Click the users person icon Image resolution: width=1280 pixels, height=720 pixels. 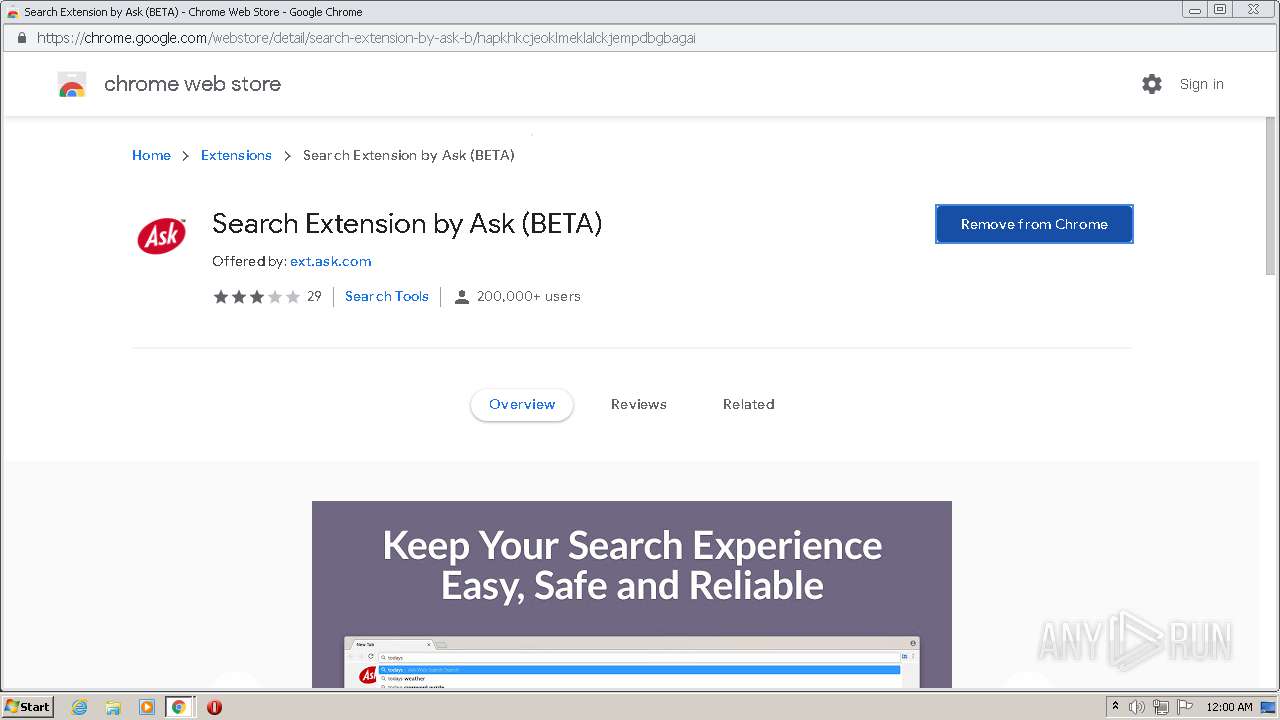click(461, 297)
